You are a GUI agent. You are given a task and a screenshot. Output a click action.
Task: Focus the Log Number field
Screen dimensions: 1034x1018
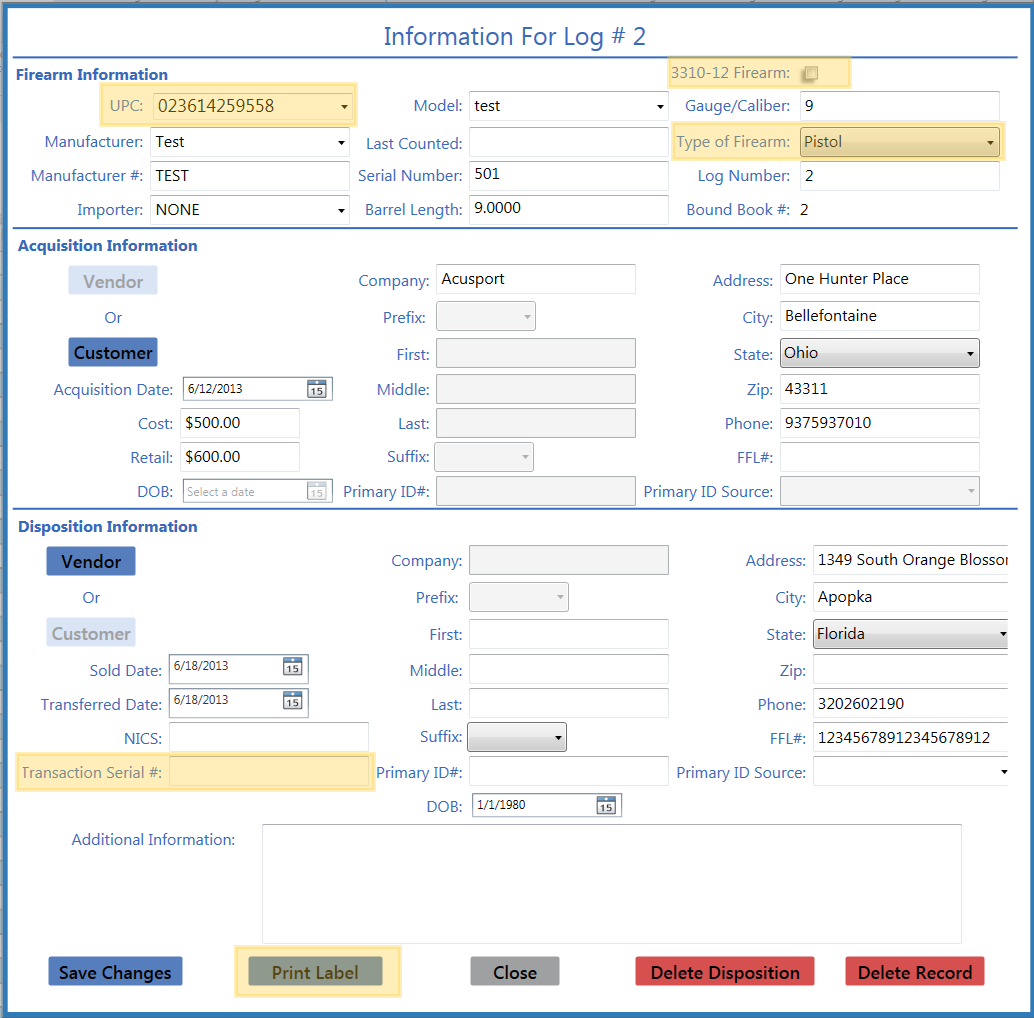(x=899, y=176)
